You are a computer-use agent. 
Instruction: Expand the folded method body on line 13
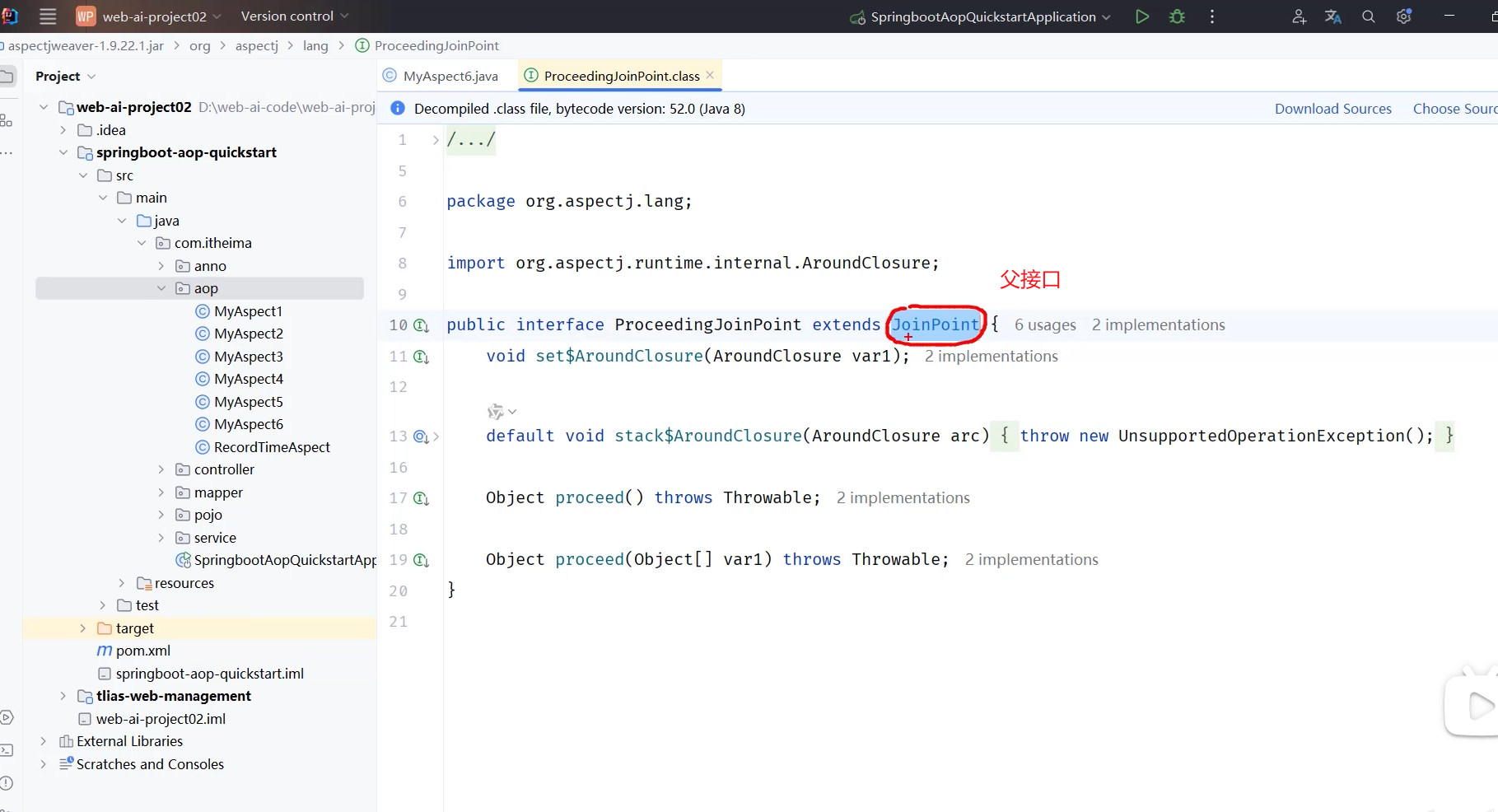(x=436, y=436)
